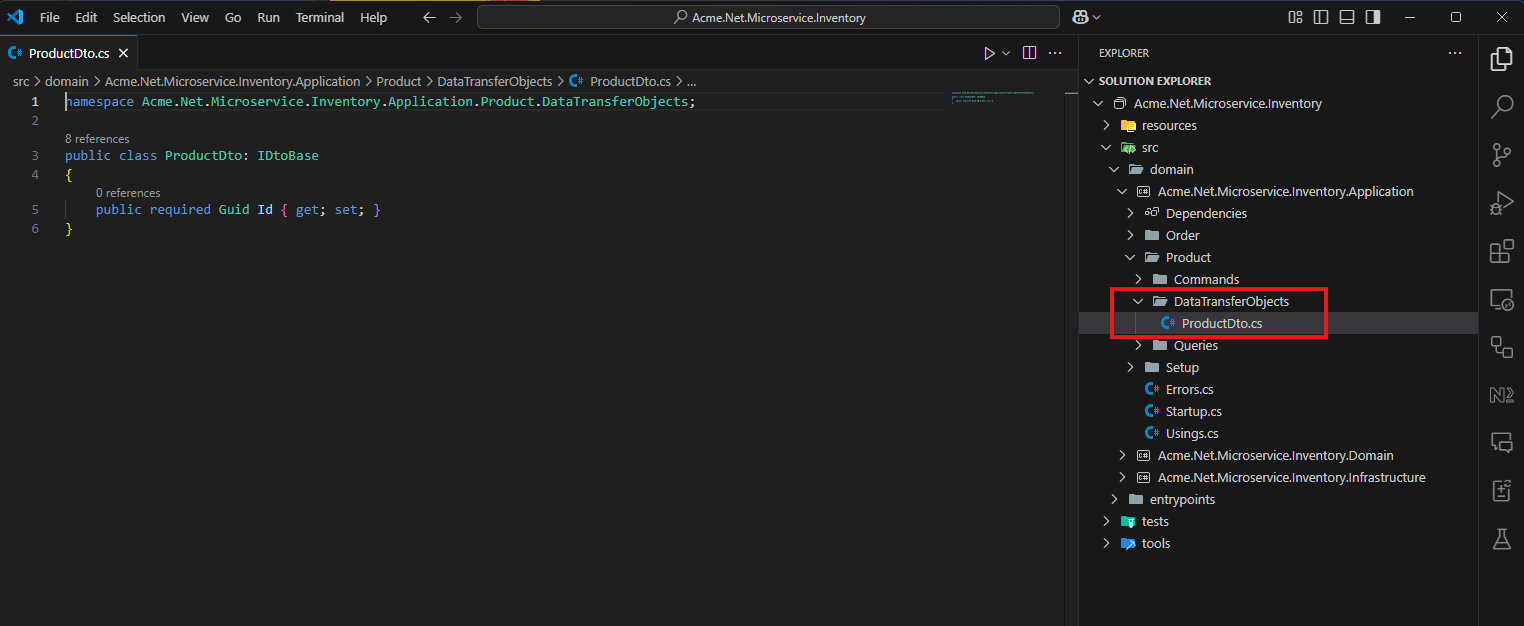Expand the Commands folder
Image resolution: width=1524 pixels, height=626 pixels.
pos(1138,279)
